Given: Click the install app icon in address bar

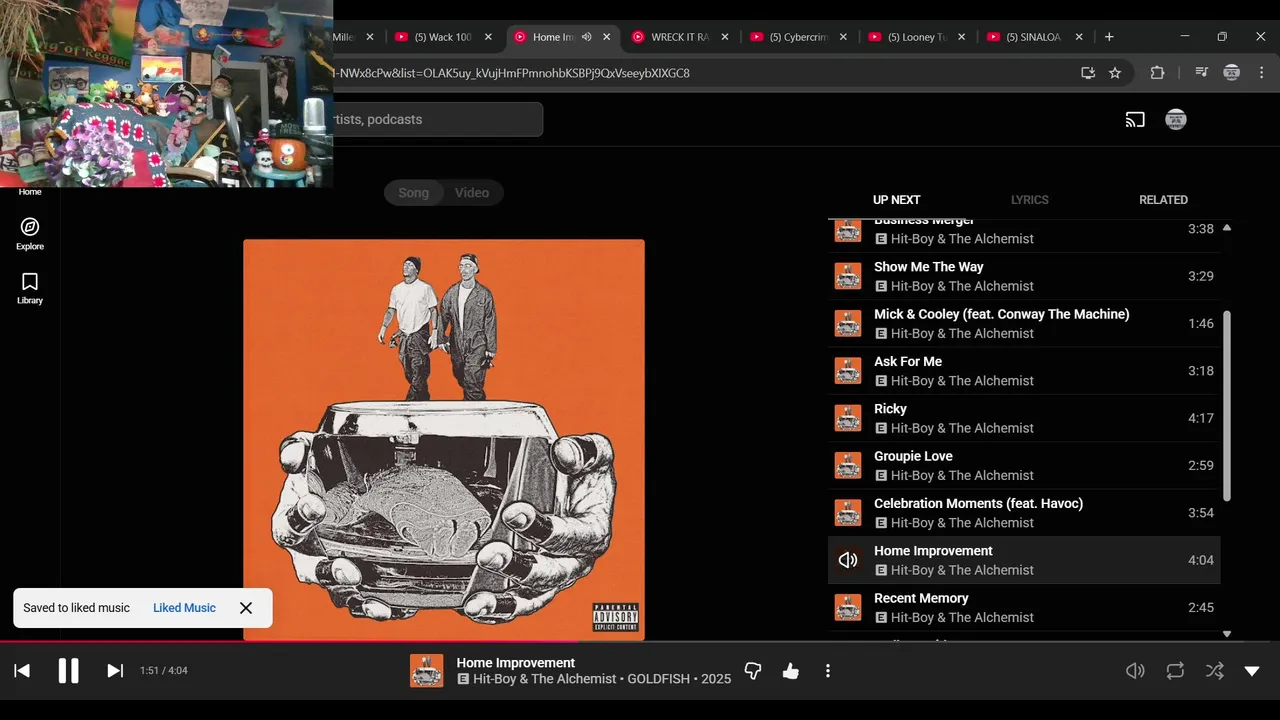Looking at the screenshot, I should 1088,73.
